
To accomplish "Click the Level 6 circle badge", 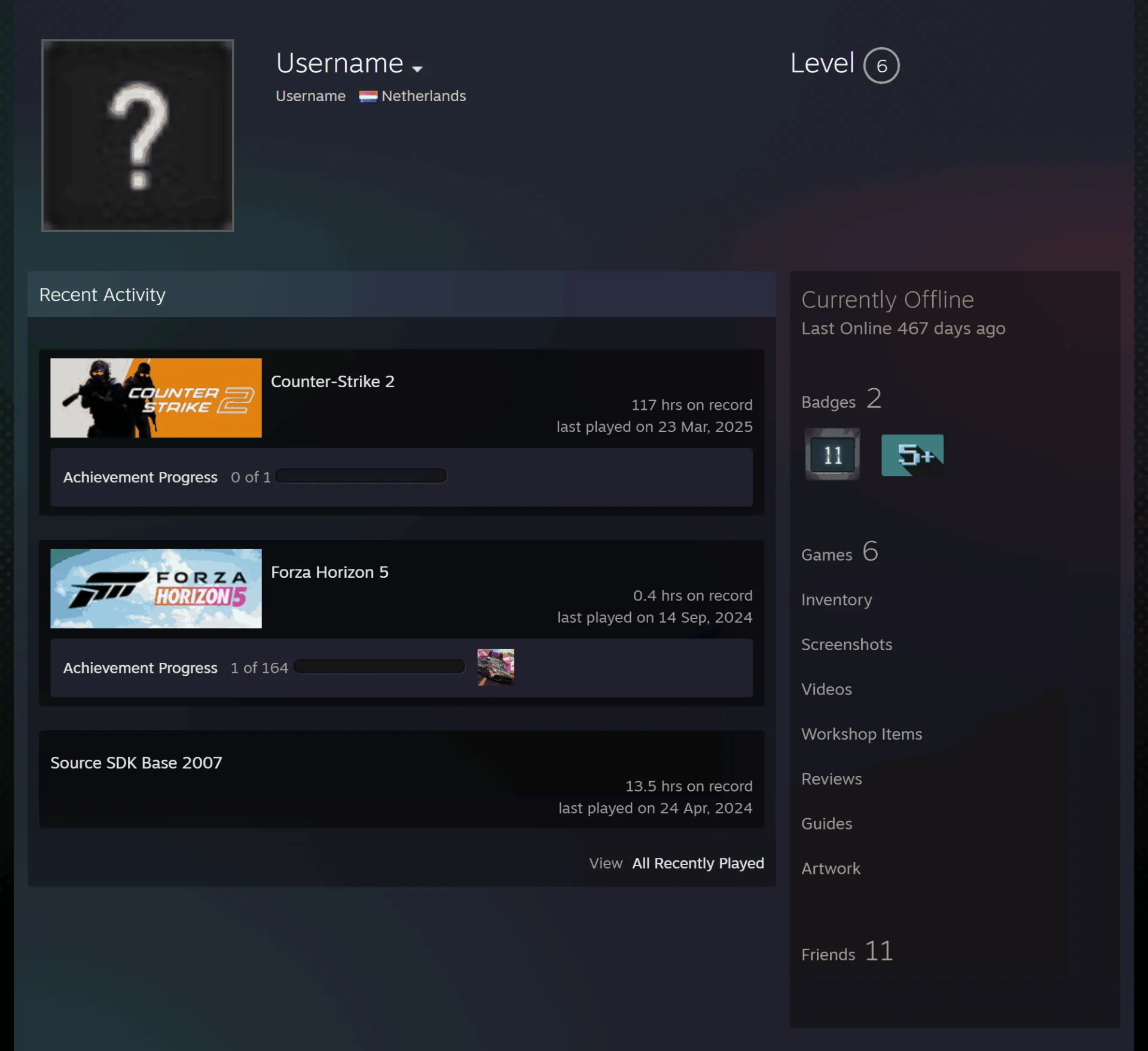I will pos(881,65).
